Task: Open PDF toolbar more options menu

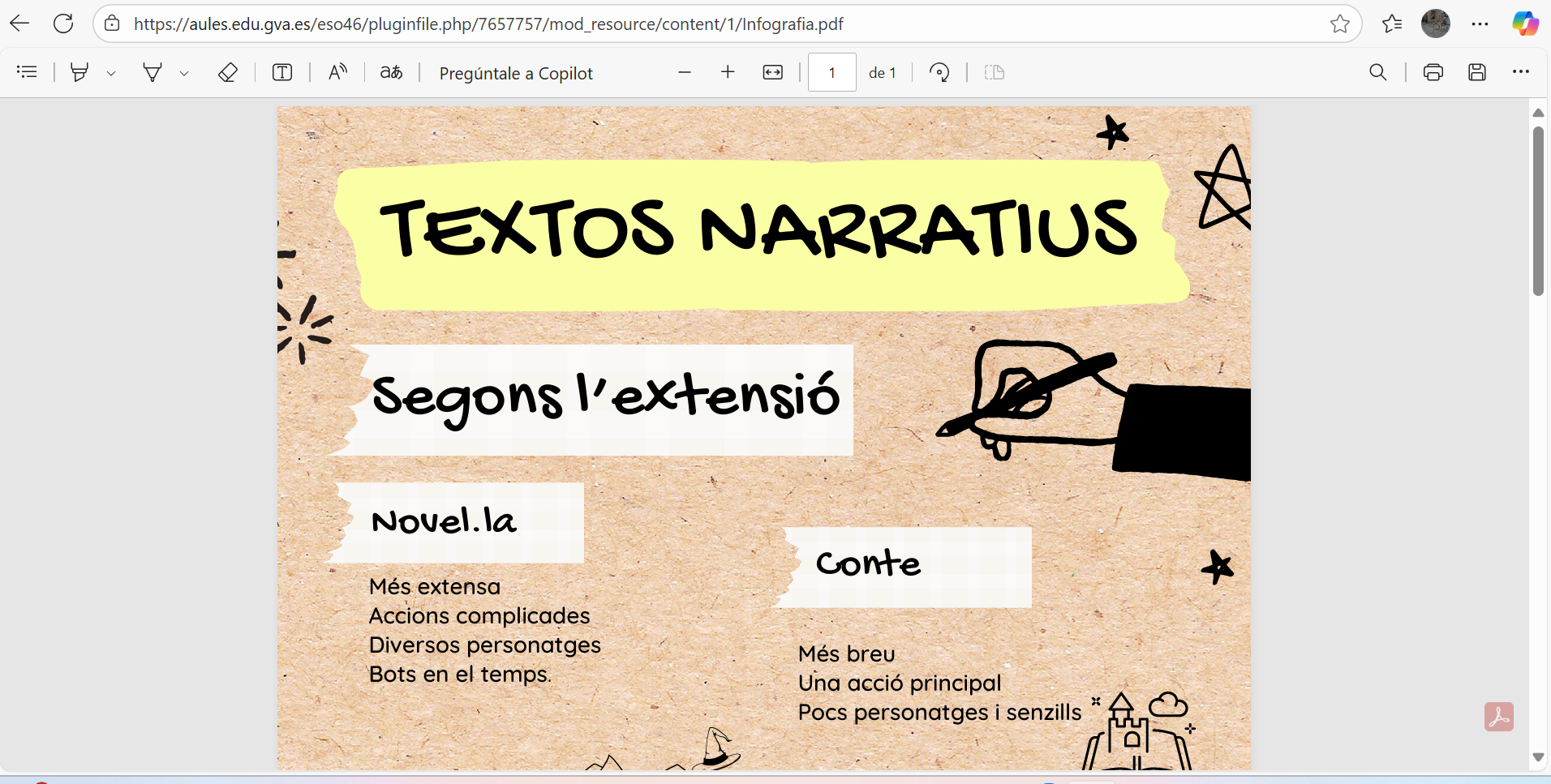Action: coord(1520,72)
